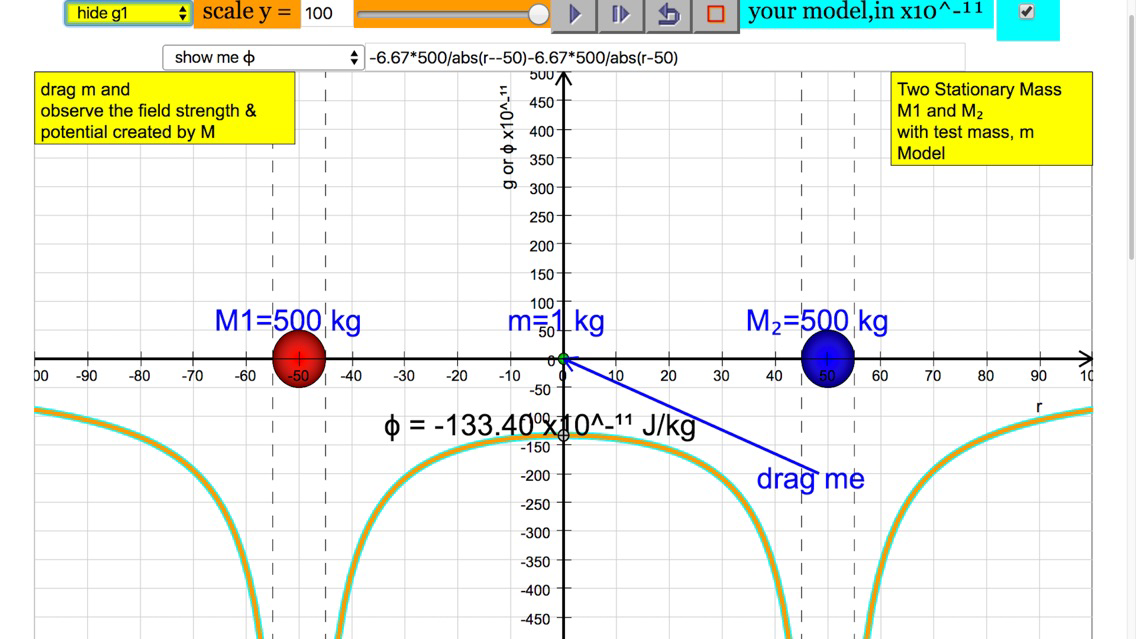Viewport: 1136px width, 639px height.
Task: Click the green test mass m at origin
Action: pos(564,359)
